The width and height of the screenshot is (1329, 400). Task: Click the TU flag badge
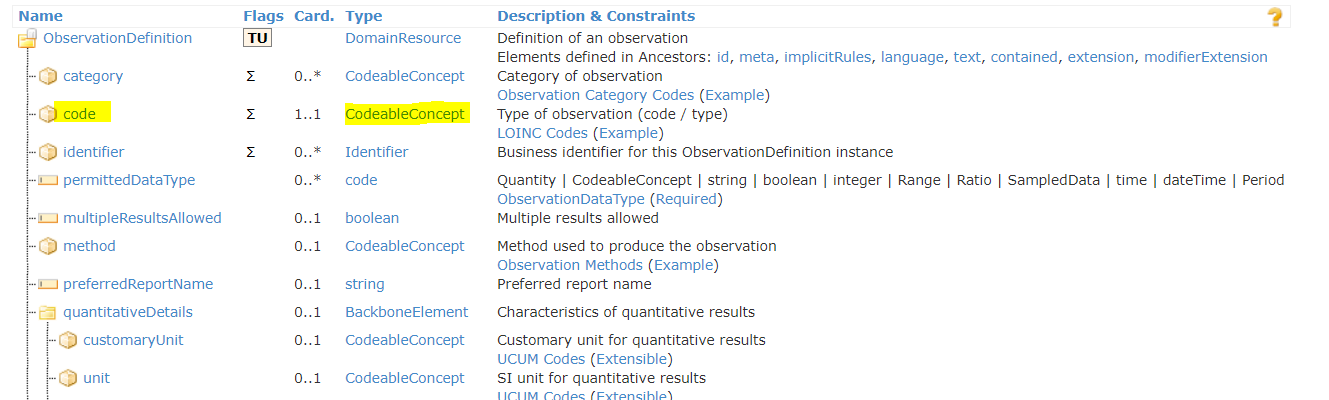coord(257,38)
